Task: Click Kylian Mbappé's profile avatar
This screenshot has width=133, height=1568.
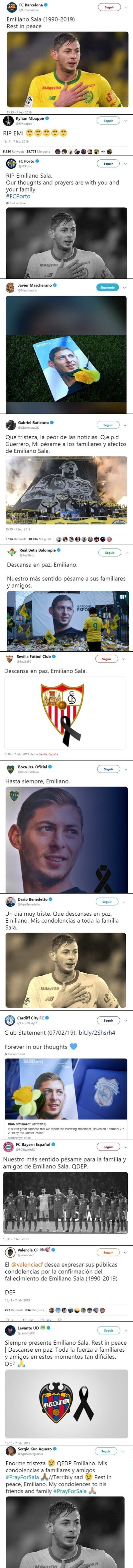Action: [x=9, y=121]
